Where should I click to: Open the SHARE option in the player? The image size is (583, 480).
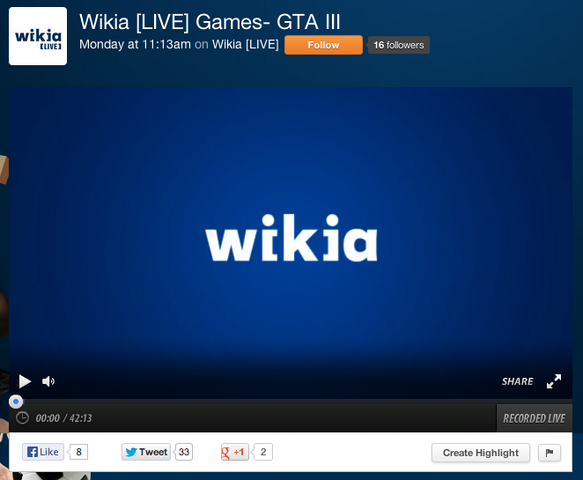pos(517,381)
